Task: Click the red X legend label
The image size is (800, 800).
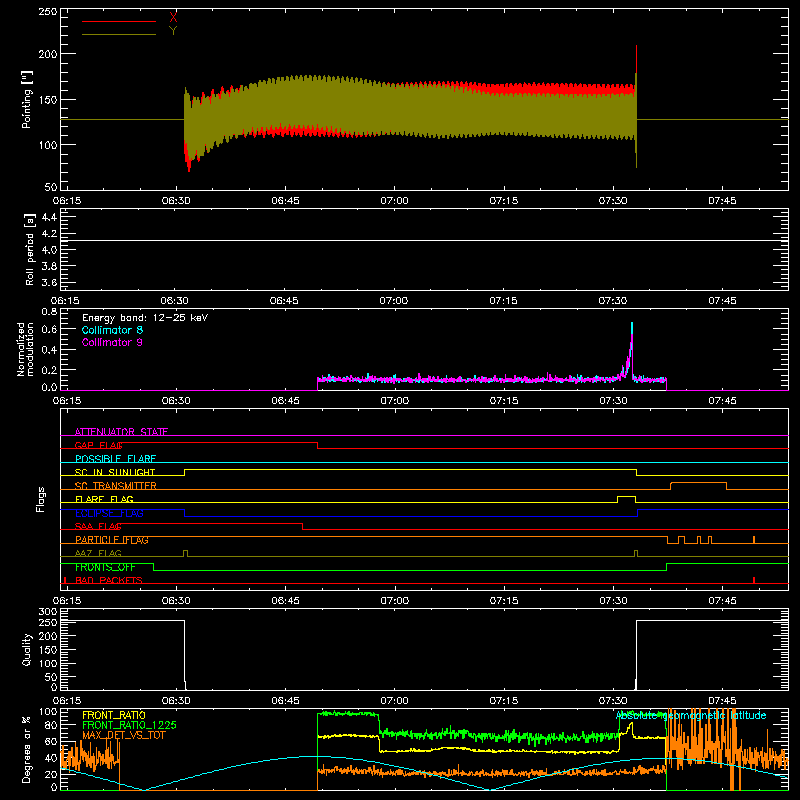Action: pos(173,18)
